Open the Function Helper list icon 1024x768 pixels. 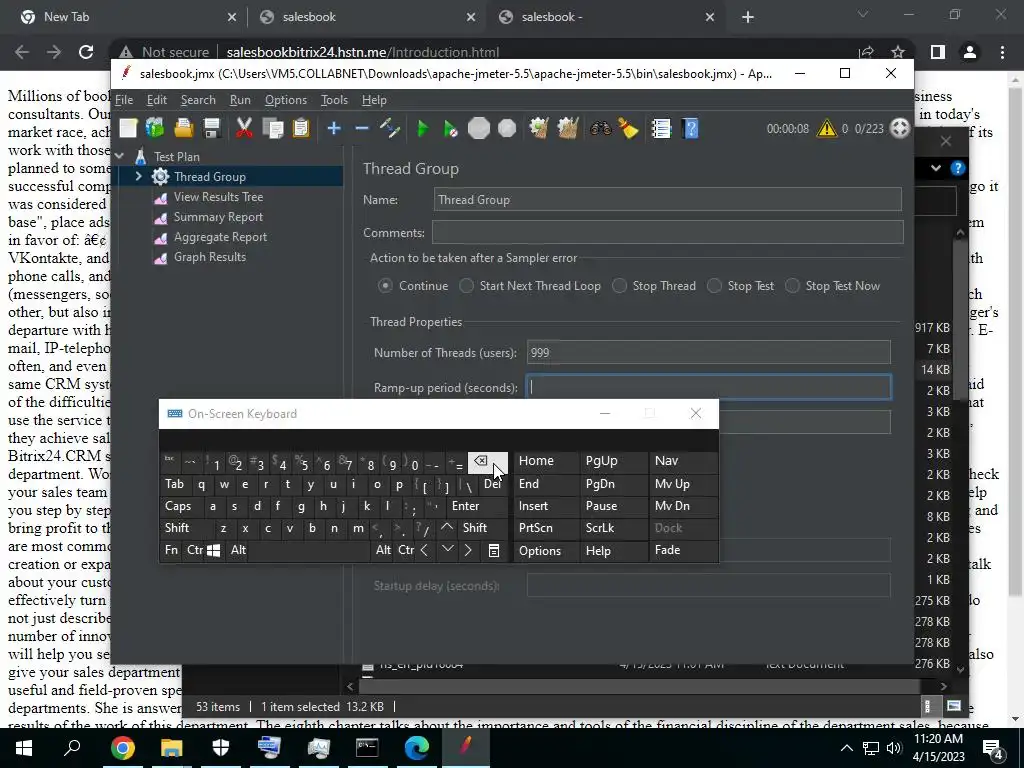point(661,129)
